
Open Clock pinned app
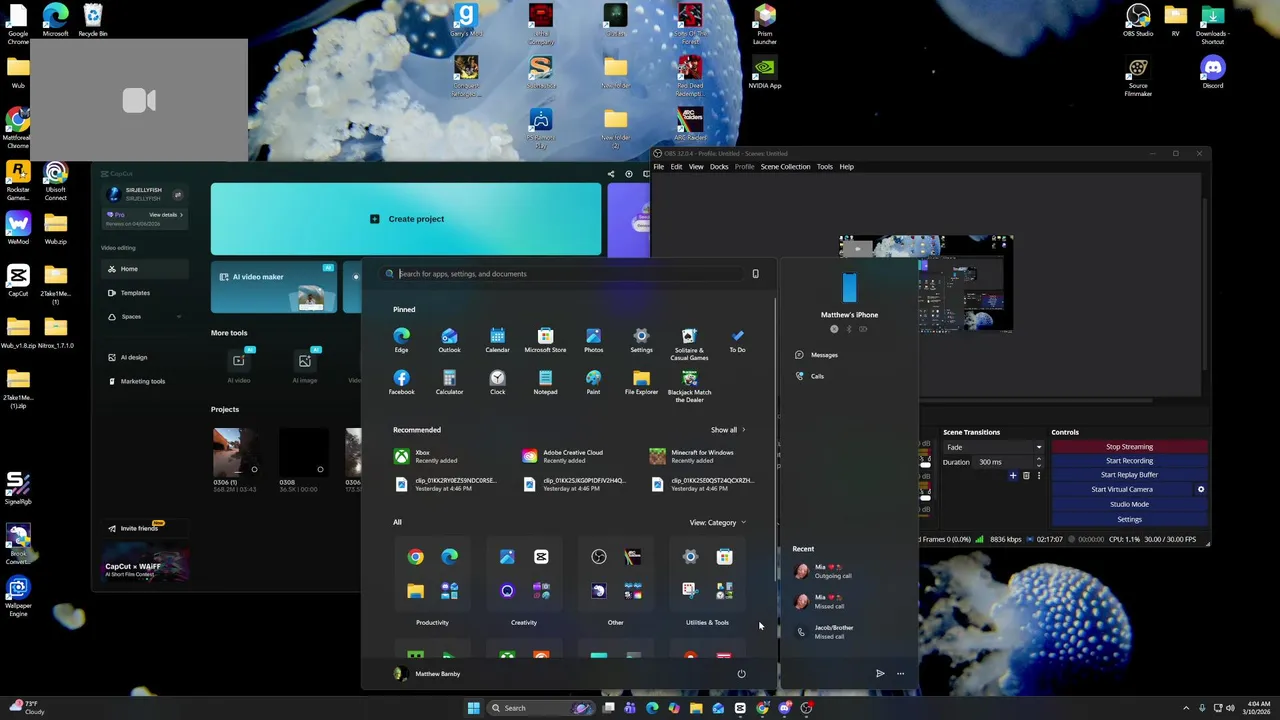[x=497, y=382]
